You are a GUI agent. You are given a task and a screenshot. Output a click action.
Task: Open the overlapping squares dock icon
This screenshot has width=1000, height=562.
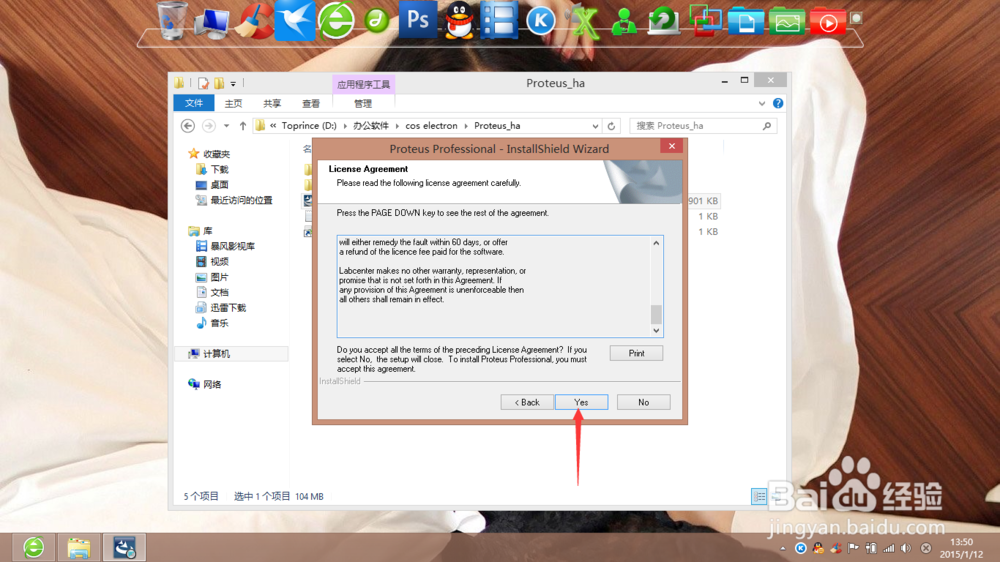pos(705,20)
